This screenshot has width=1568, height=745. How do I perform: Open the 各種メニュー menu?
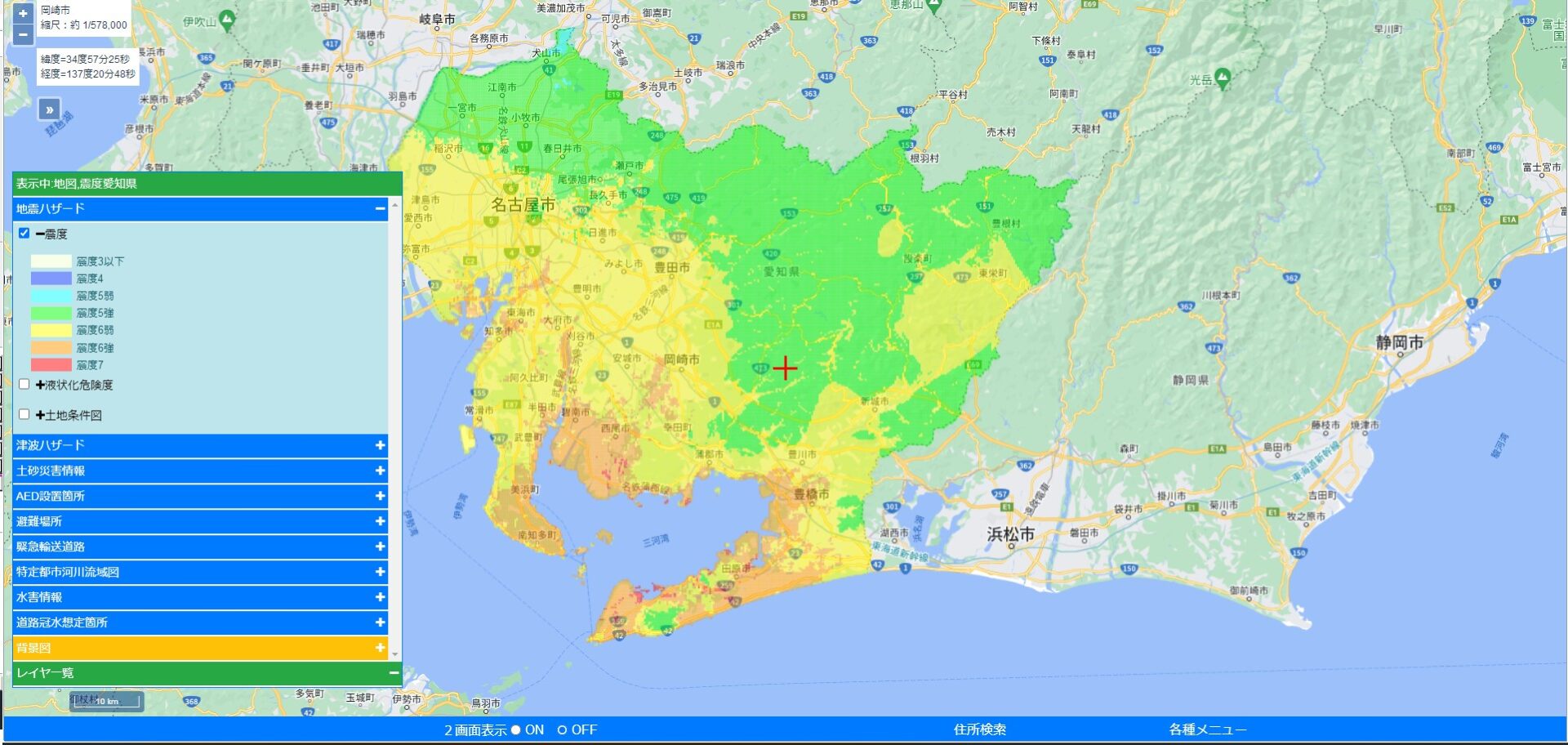[1207, 730]
